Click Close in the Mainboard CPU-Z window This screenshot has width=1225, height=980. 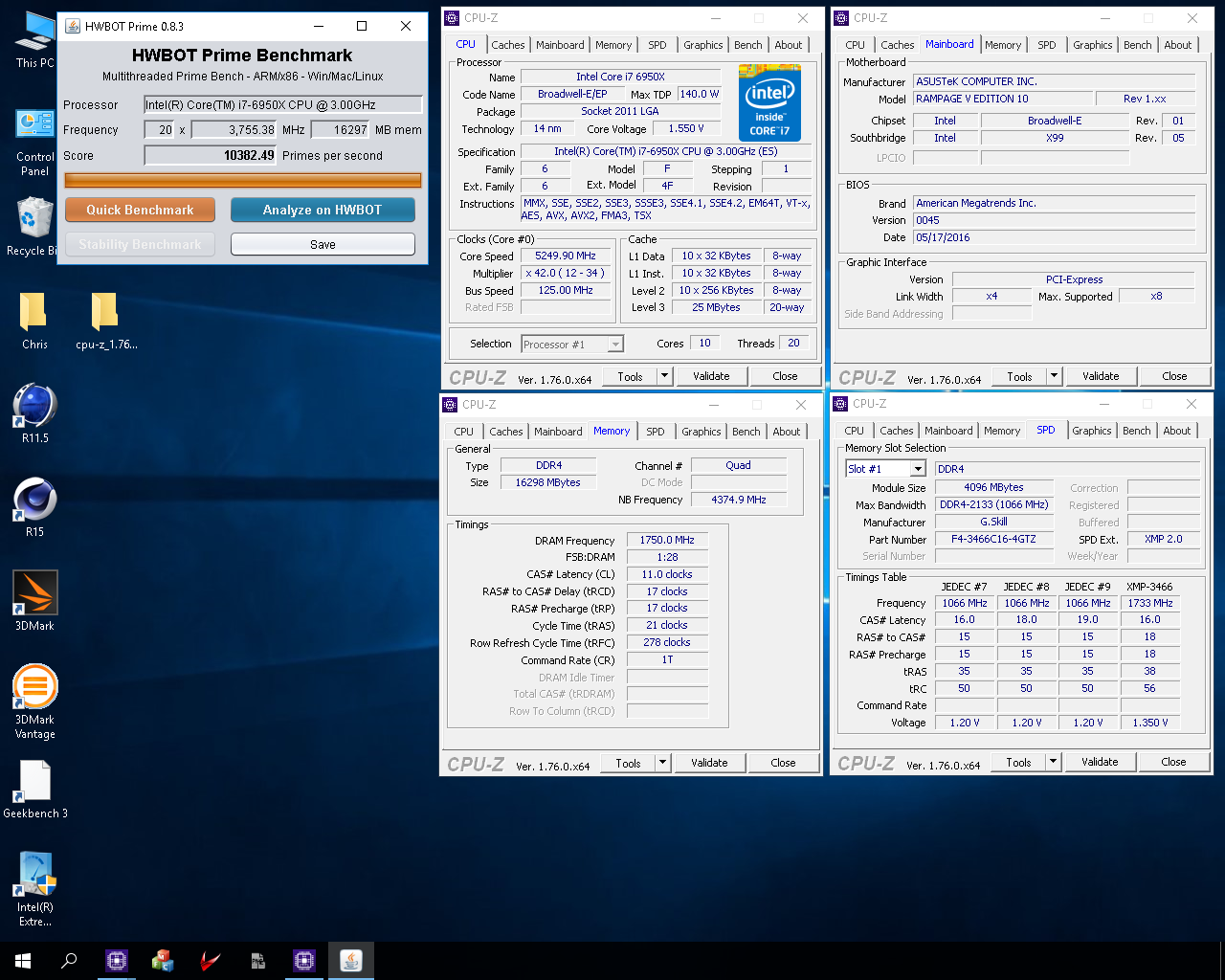(1174, 376)
